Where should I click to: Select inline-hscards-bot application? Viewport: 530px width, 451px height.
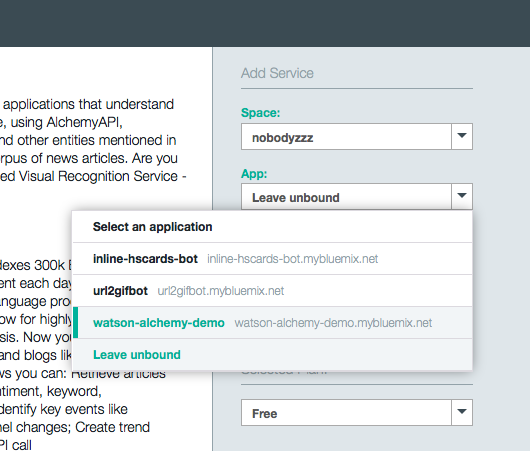272,259
